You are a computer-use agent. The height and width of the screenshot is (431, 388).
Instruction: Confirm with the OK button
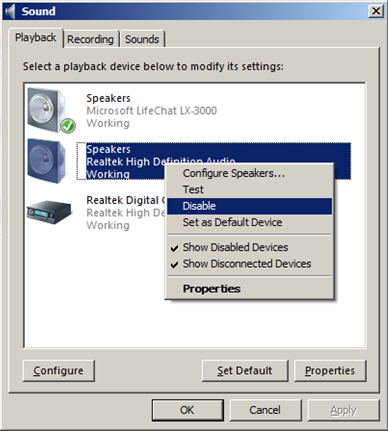click(188, 410)
